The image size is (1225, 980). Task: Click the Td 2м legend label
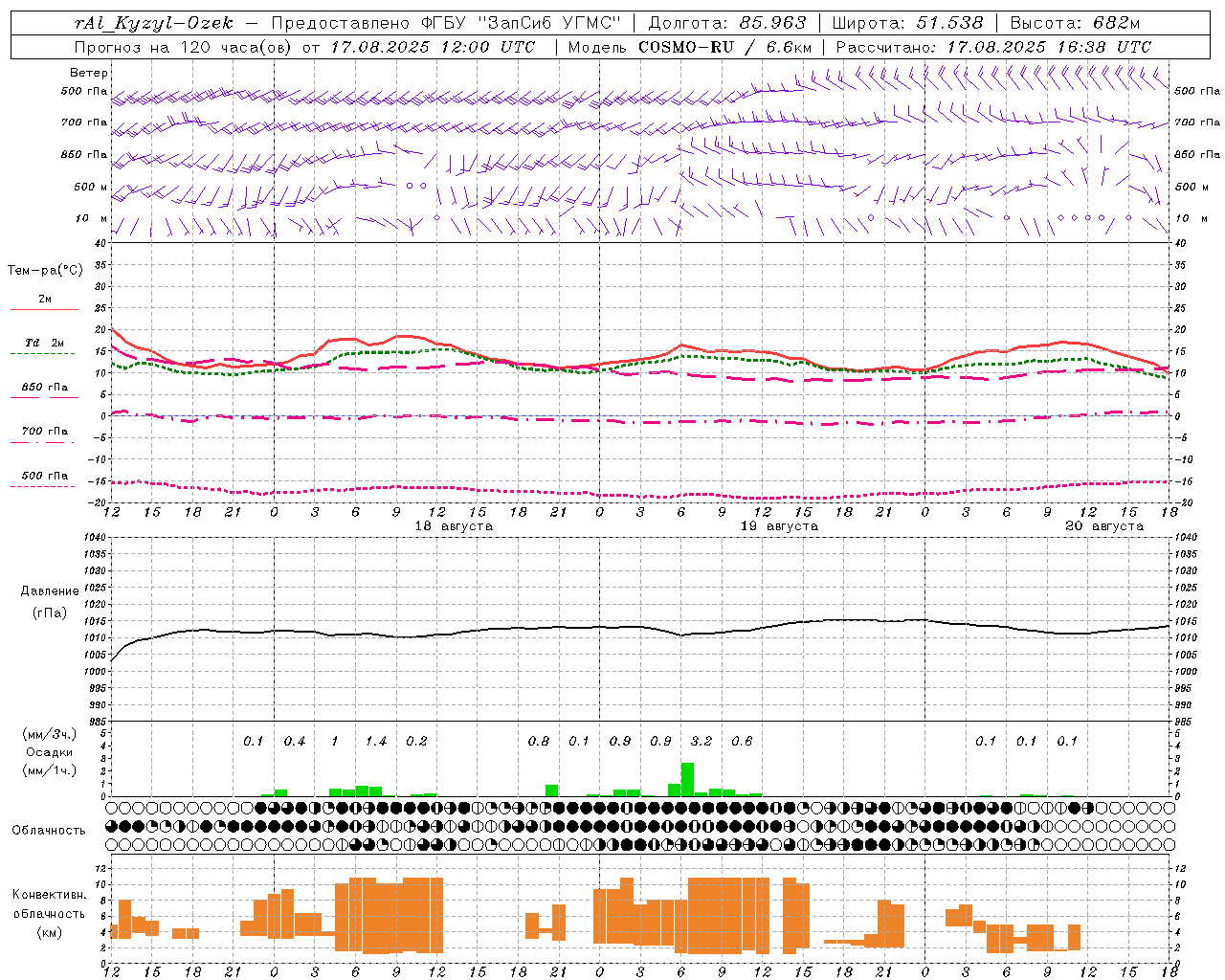[44, 343]
